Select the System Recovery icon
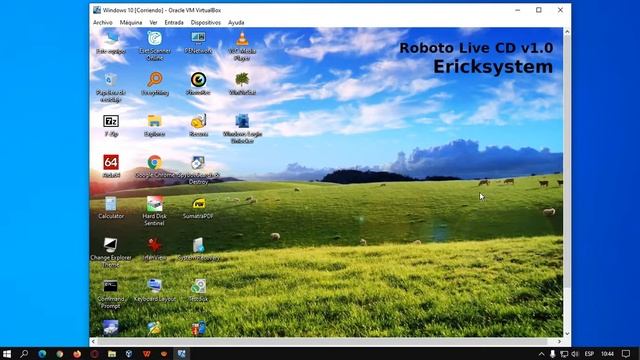Viewport: 640px width, 360px height. 198,249
